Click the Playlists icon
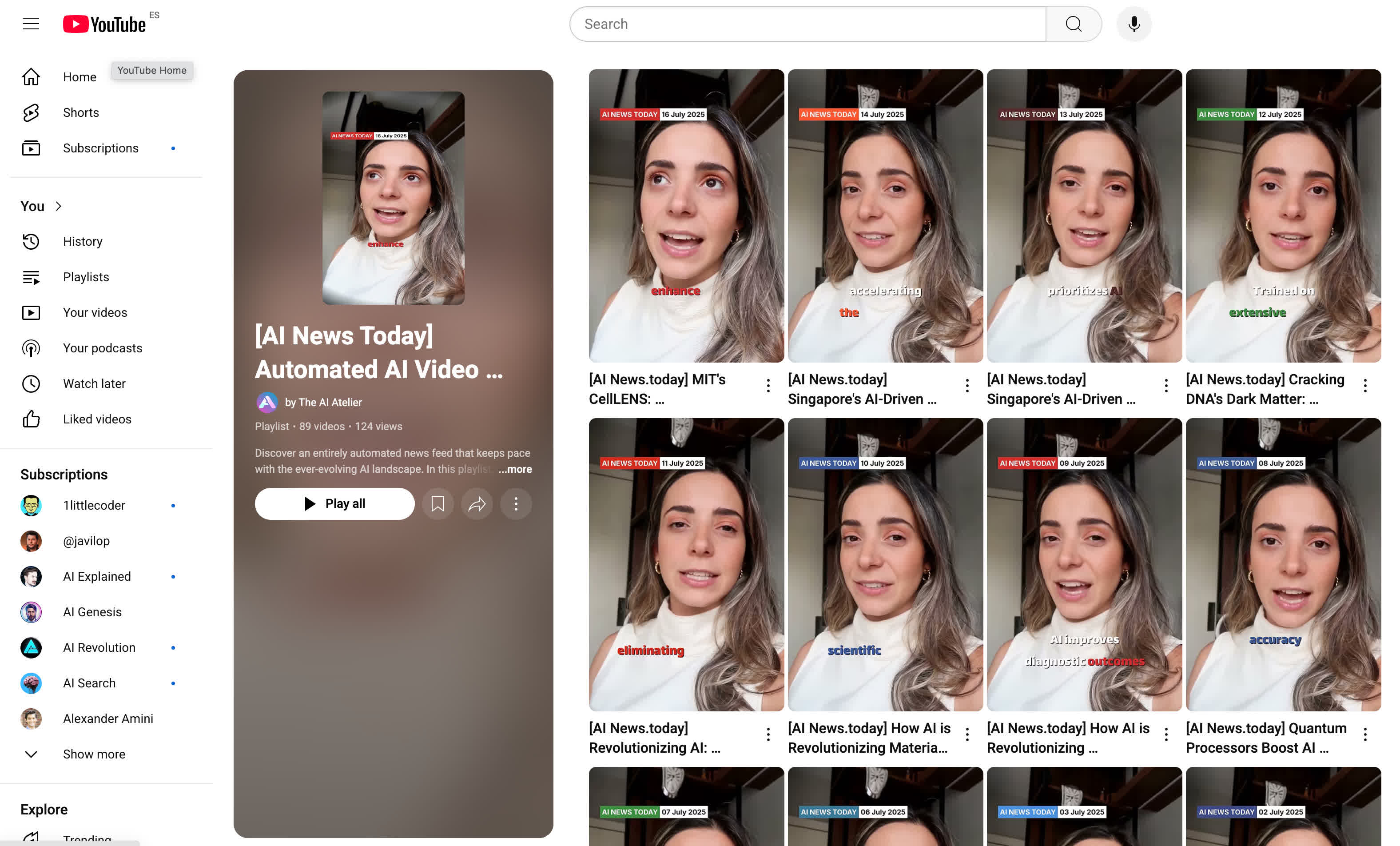 31,277
